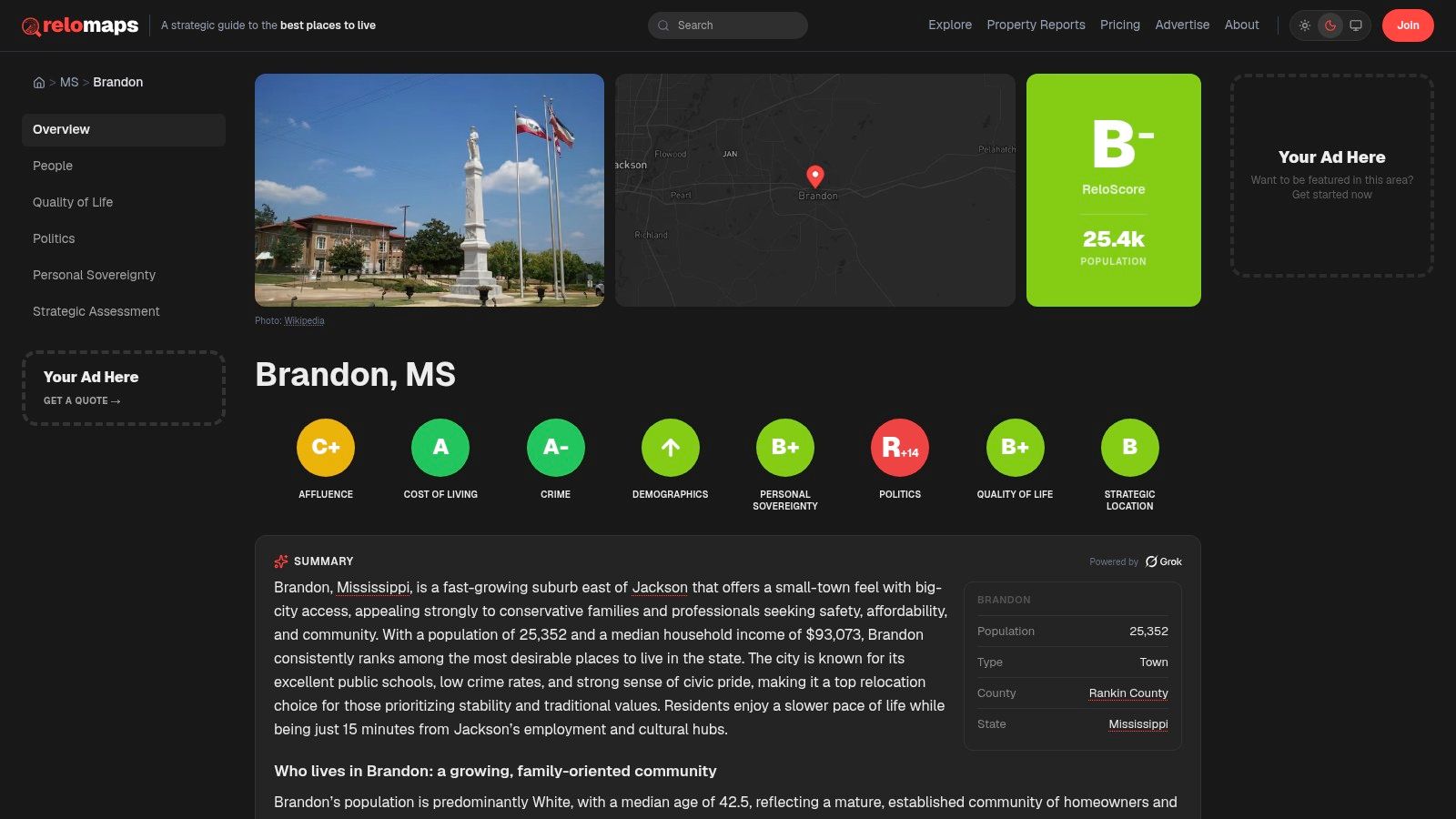The image size is (1456, 819).
Task: Click Get a Quote ad link
Action: click(82, 401)
